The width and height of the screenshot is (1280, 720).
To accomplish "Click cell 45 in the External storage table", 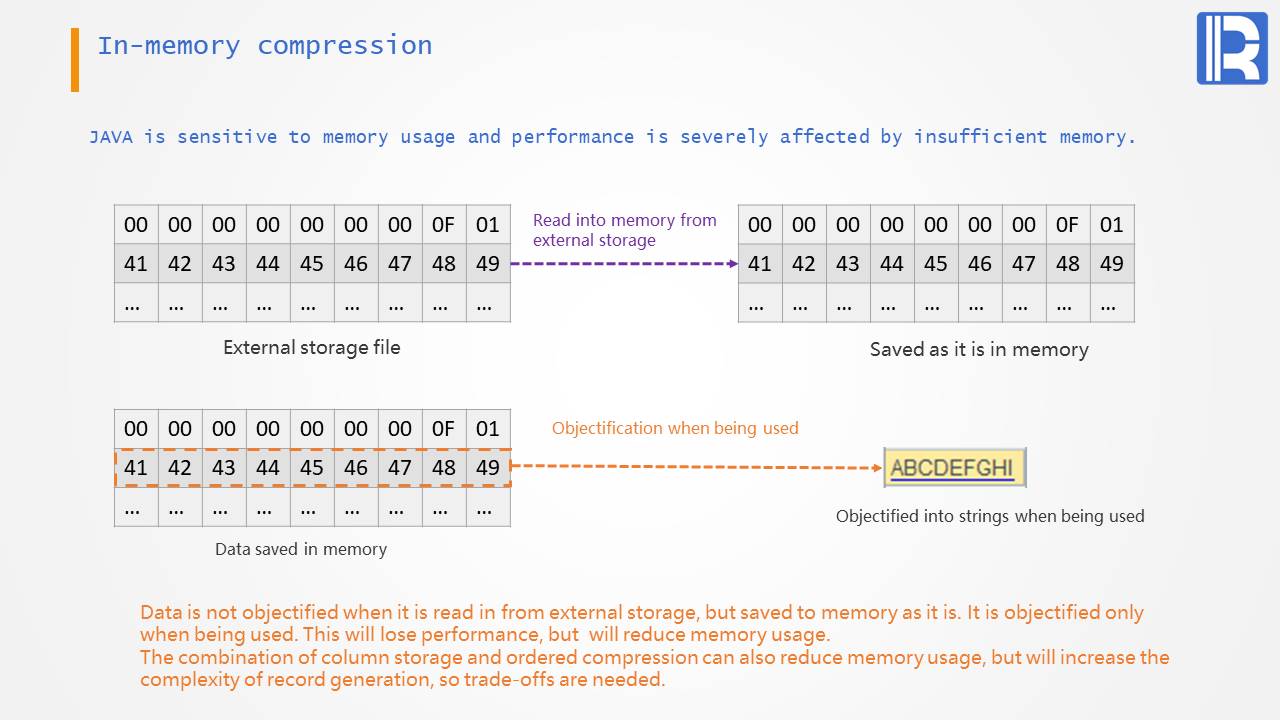I will [312, 264].
